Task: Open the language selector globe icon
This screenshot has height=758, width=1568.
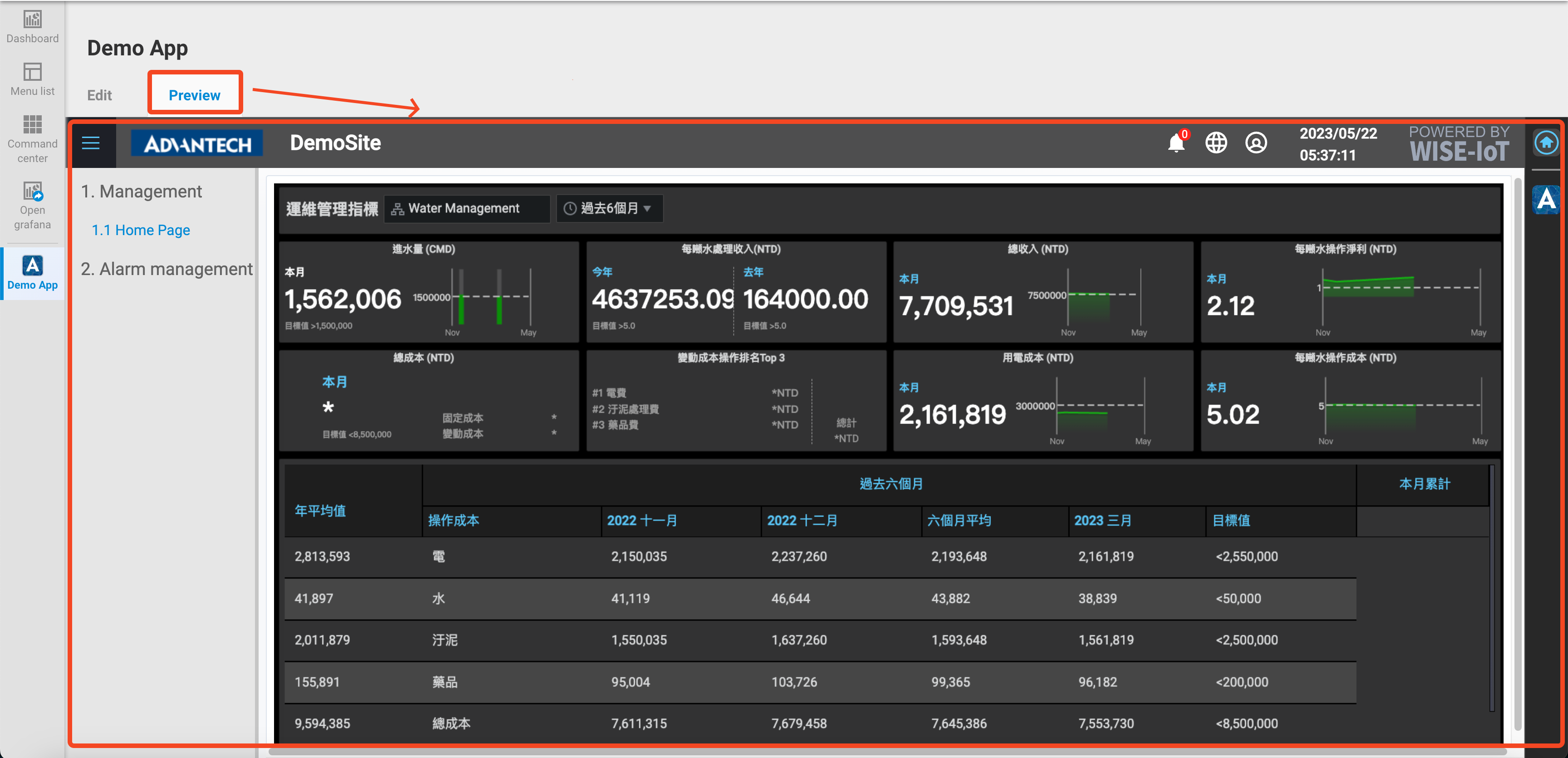Action: click(x=1215, y=143)
